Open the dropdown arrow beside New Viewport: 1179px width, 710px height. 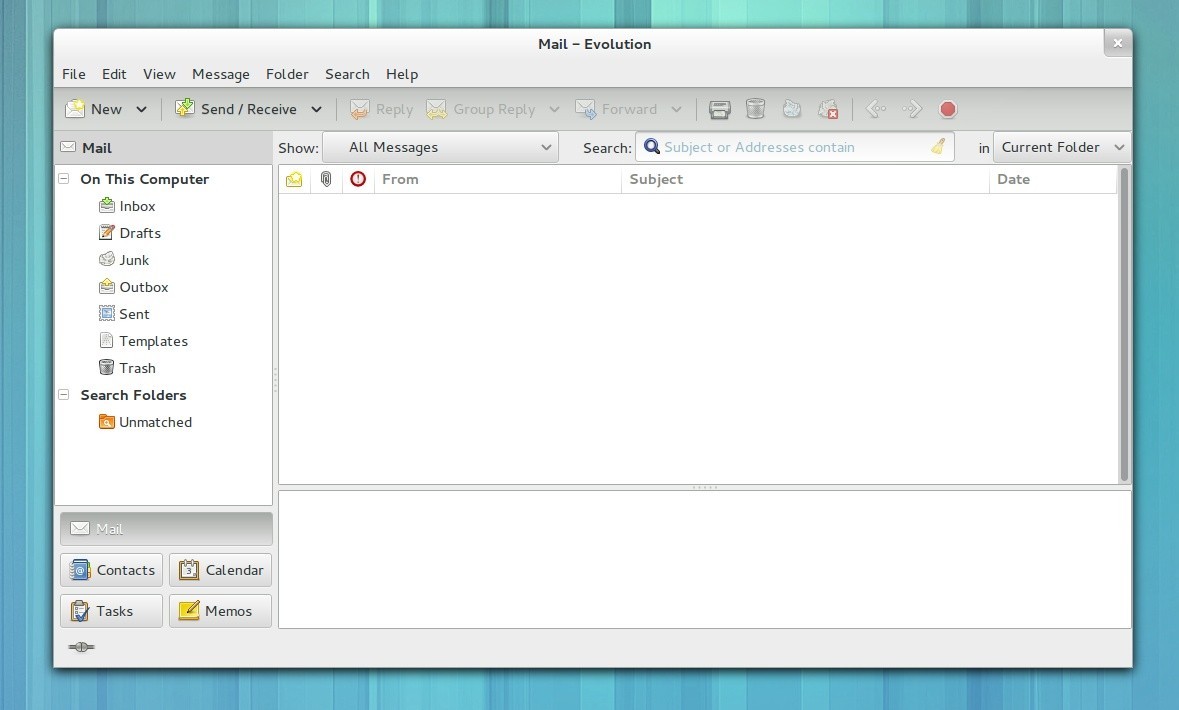(x=141, y=109)
